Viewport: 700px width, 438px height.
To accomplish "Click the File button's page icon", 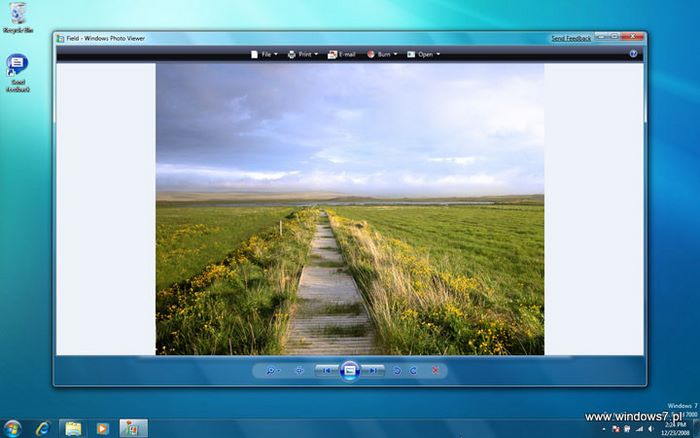I will click(x=254, y=54).
